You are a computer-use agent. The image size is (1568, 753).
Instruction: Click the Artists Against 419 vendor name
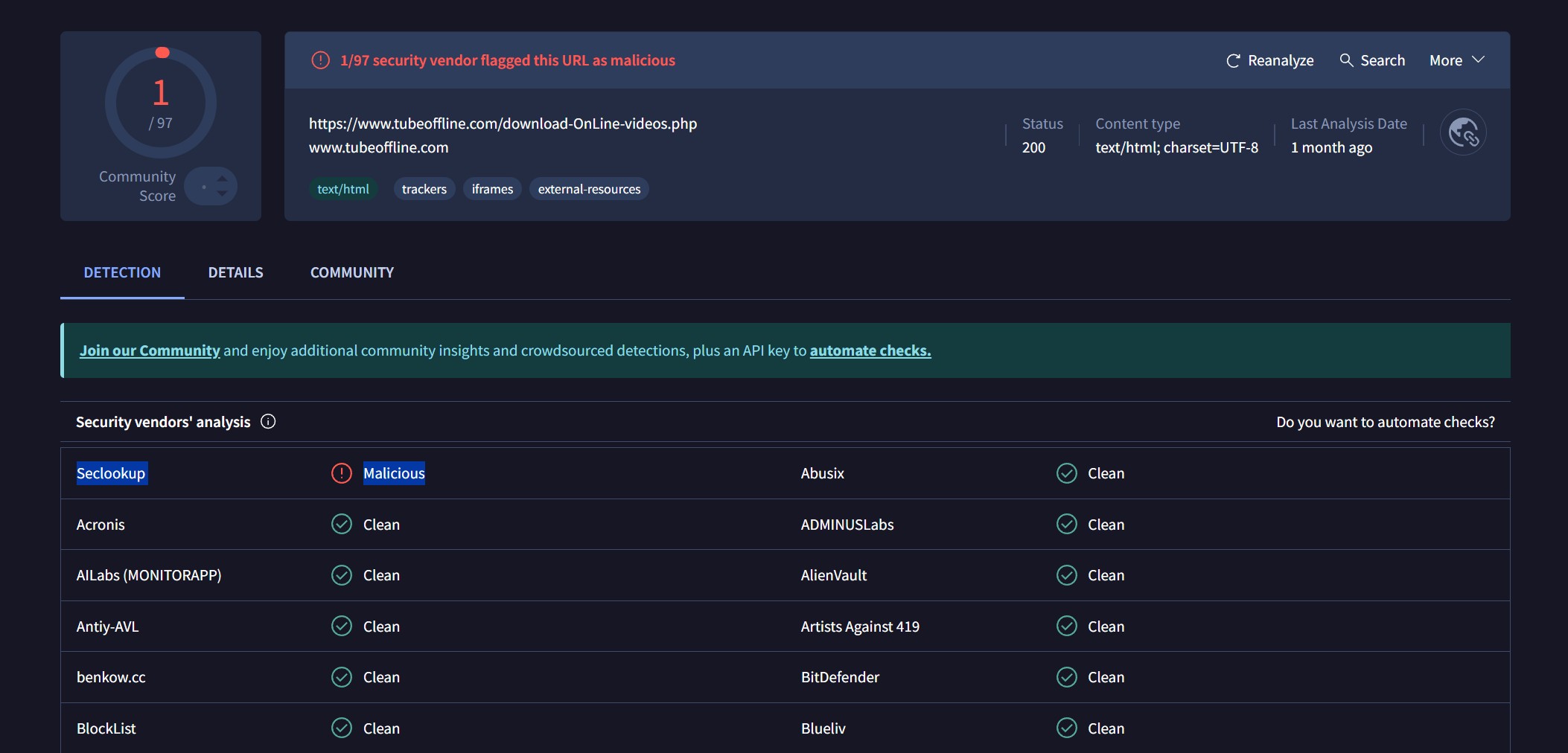860,627
